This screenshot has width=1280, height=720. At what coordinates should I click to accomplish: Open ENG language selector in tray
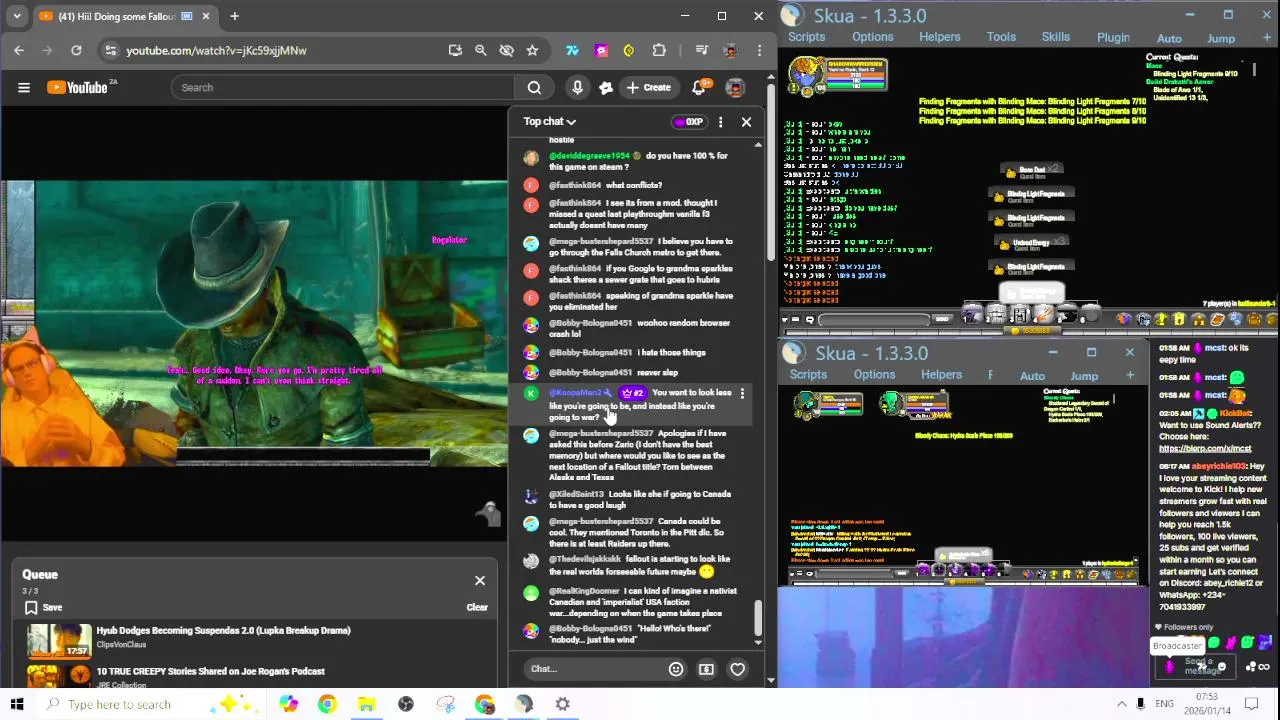[1164, 704]
